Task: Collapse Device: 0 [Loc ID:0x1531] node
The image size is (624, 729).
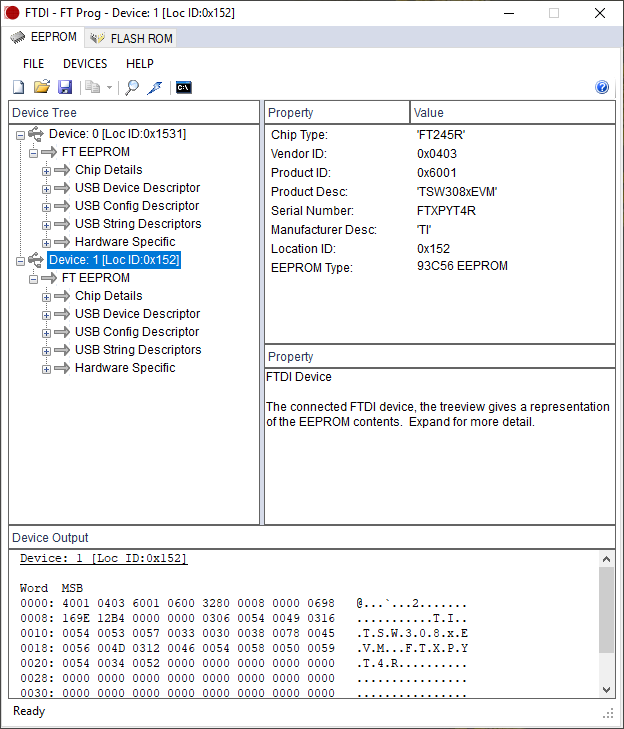Action: point(20,135)
